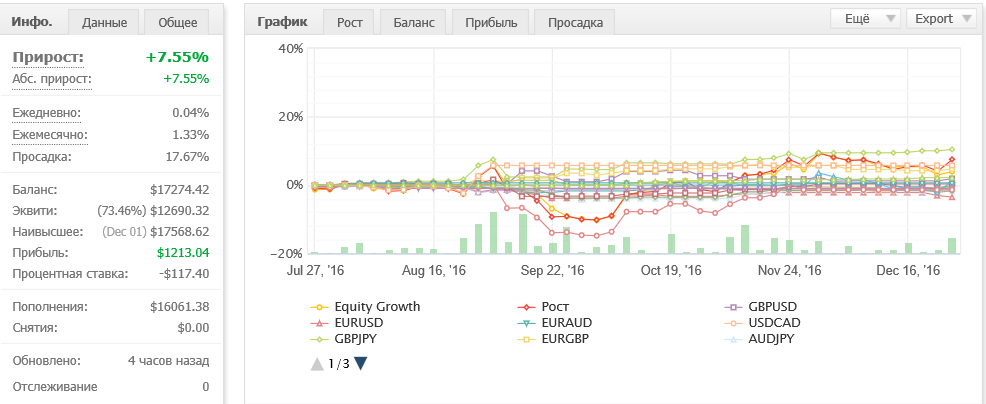This screenshot has width=986, height=404.
Task: Switch to the Баланс chart tab
Action: click(x=414, y=23)
